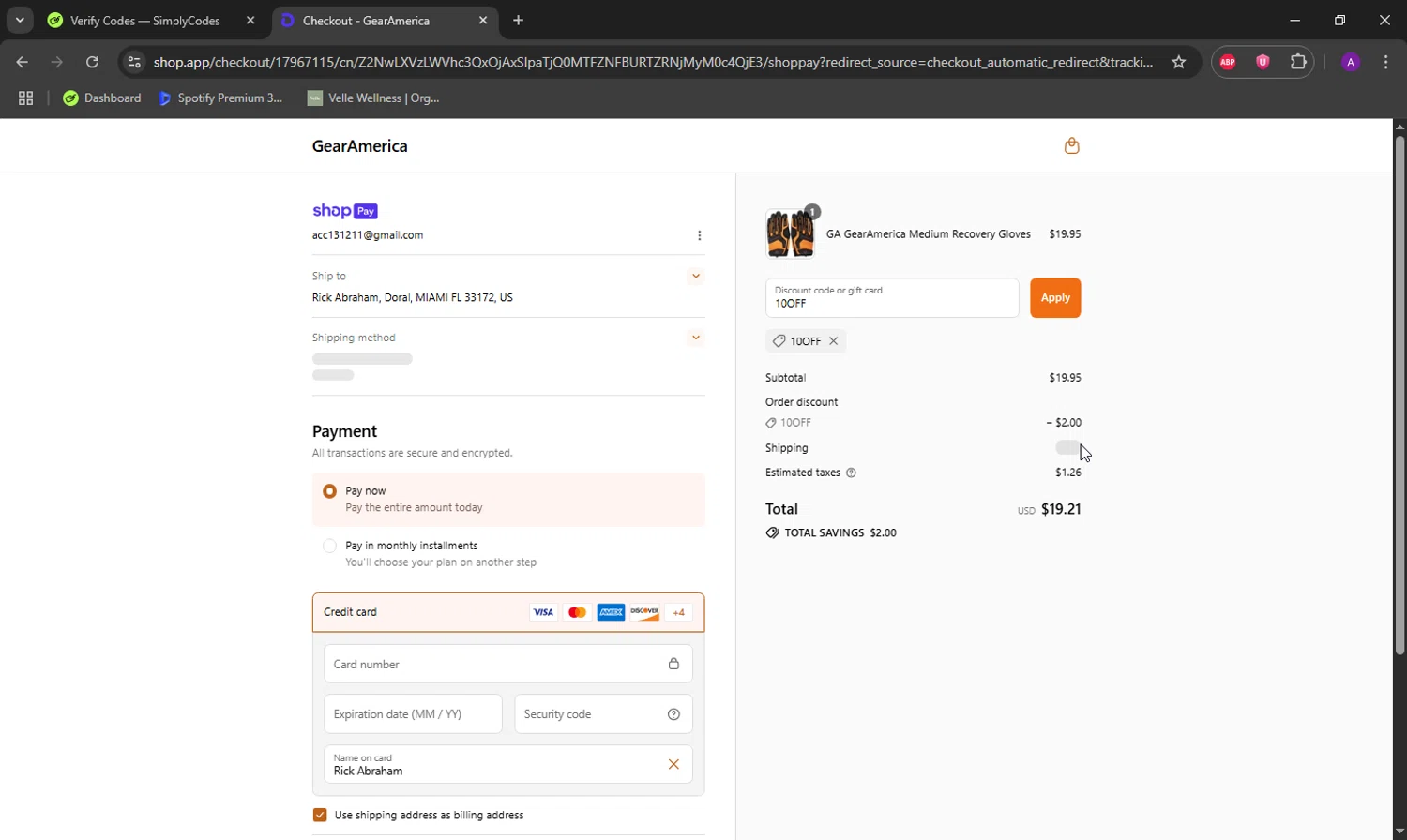The height and width of the screenshot is (840, 1407).
Task: Click the GearAmerica store name
Action: click(360, 146)
